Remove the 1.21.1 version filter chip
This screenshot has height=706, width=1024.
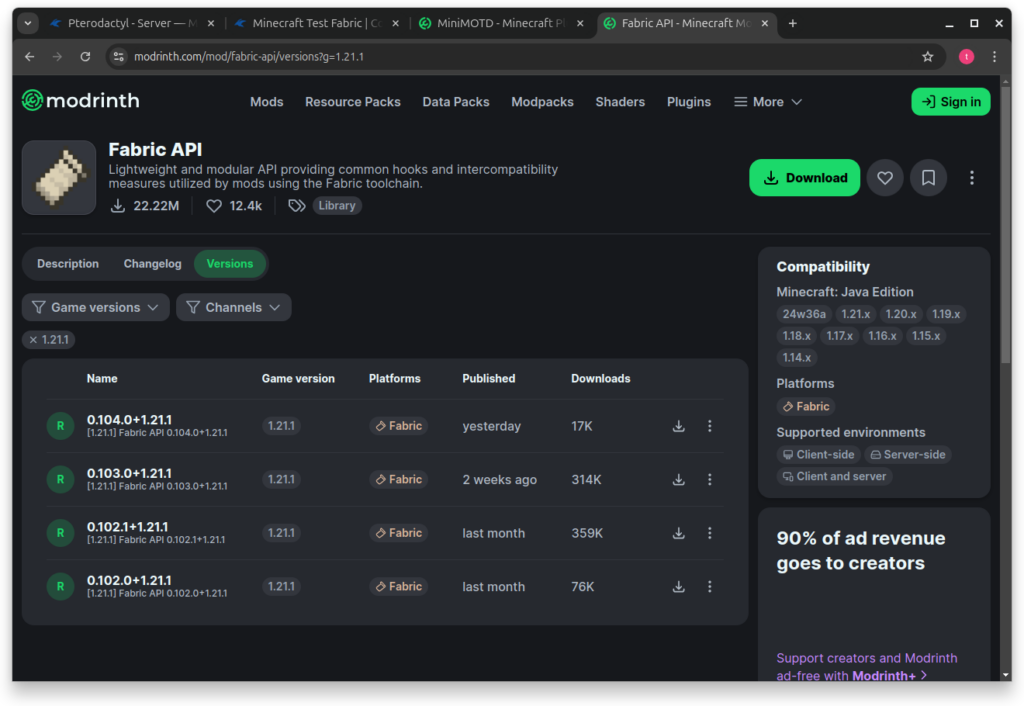(x=49, y=340)
